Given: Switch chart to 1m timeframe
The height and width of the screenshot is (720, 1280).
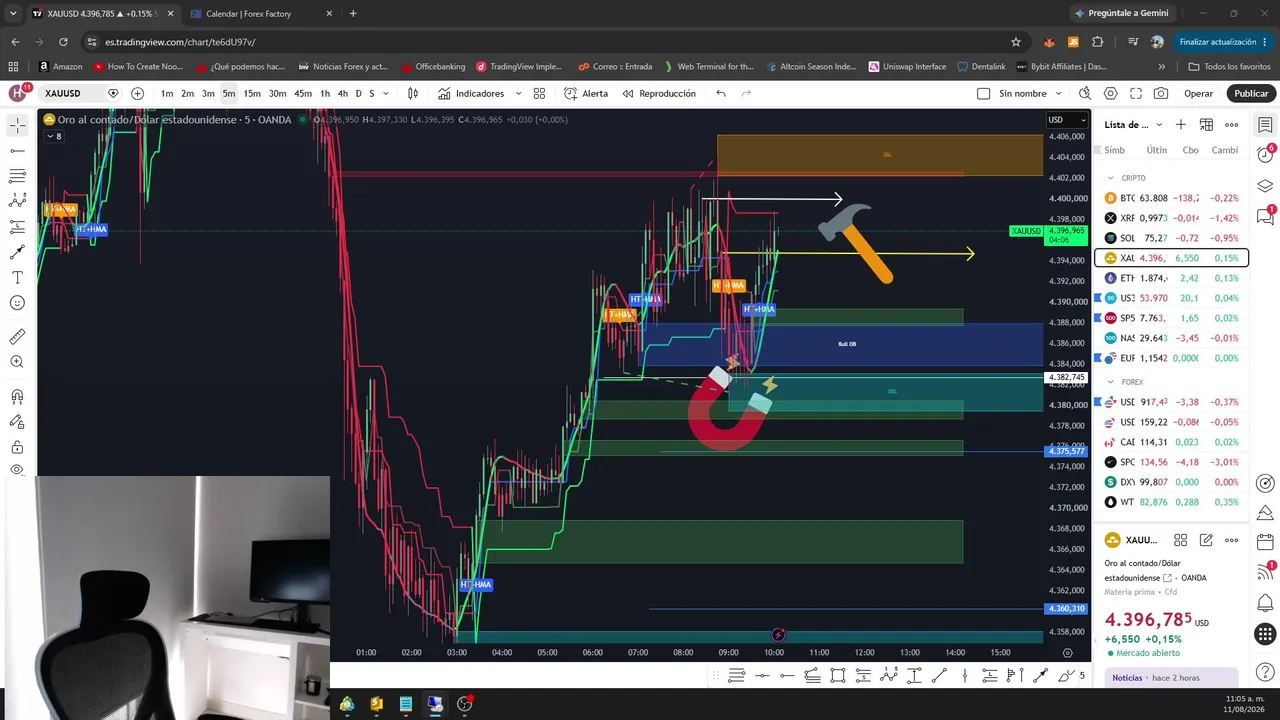Looking at the screenshot, I should 167,93.
